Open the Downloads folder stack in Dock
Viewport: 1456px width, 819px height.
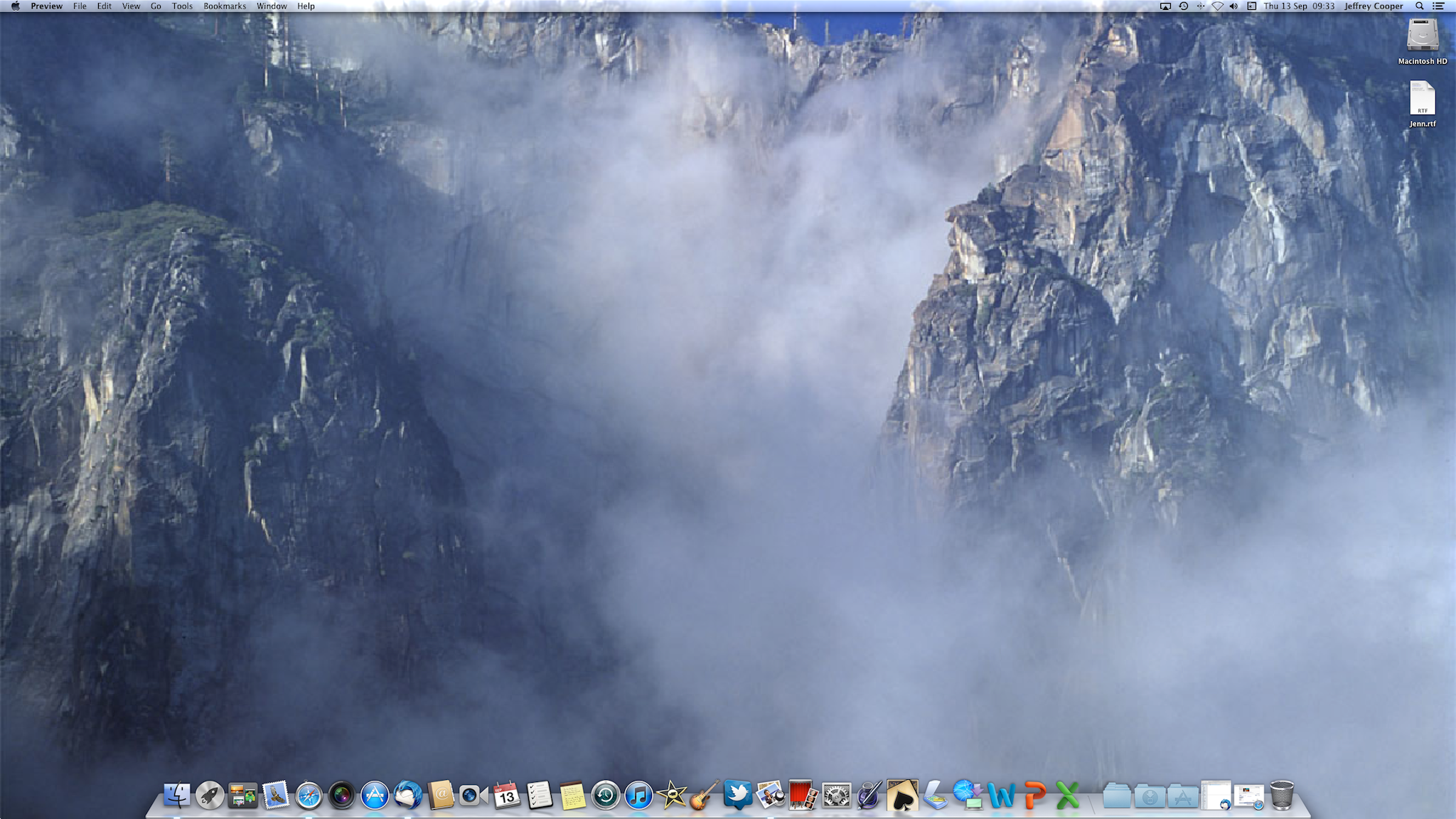[x=1150, y=795]
